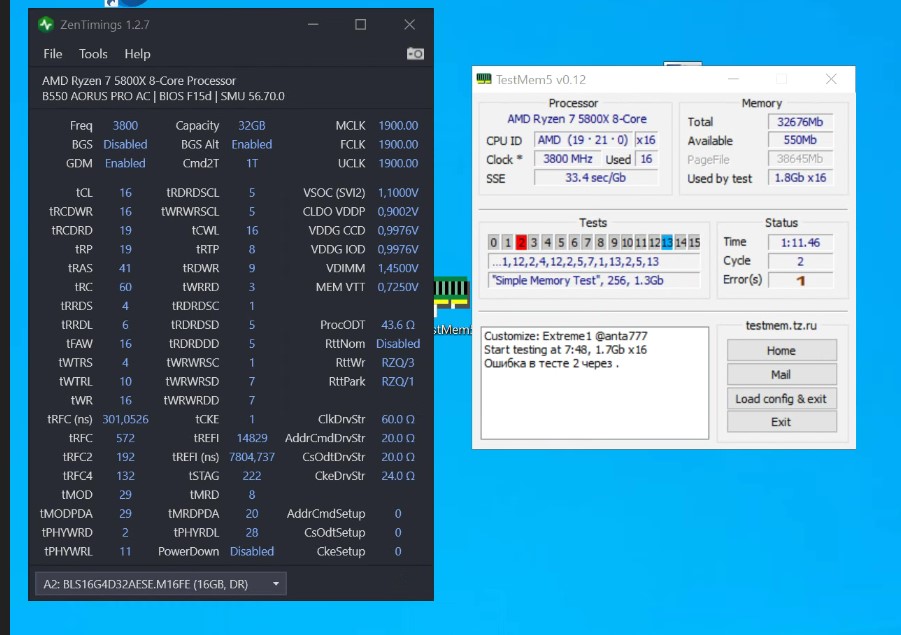901x635 pixels.
Task: Click the 'Simple Memory Test' description field
Action: click(x=594, y=280)
